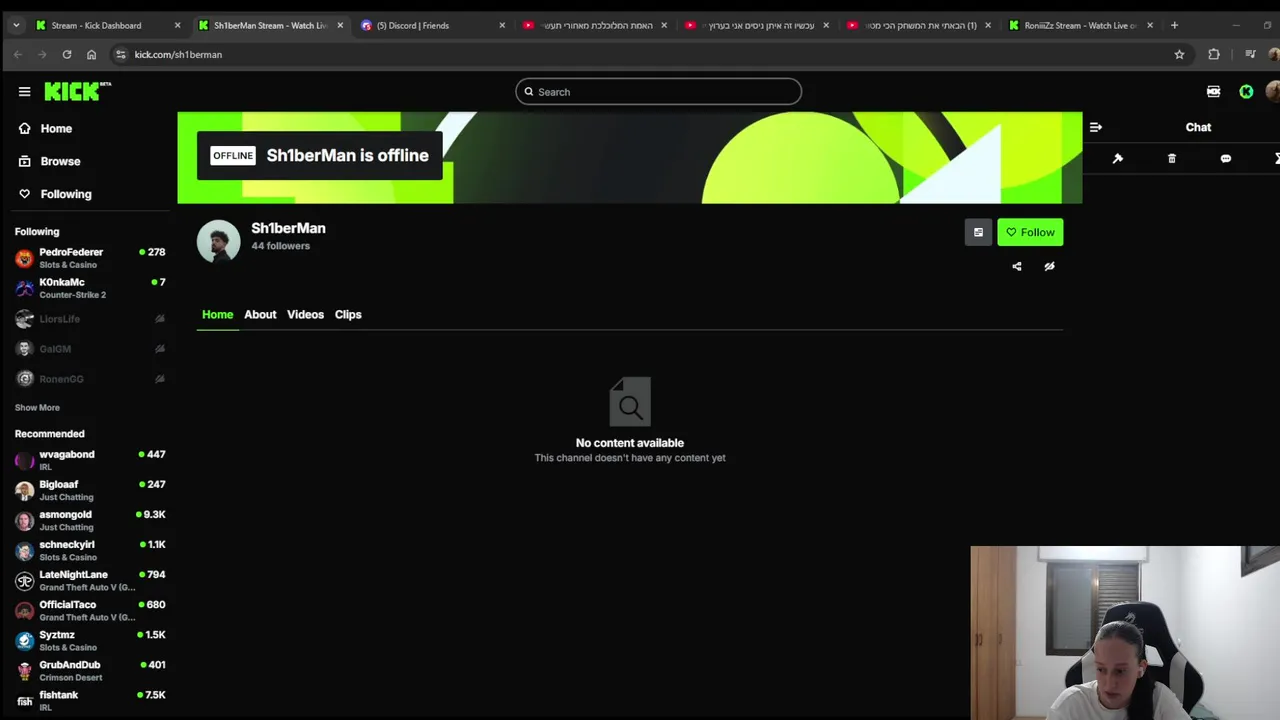This screenshot has height=720, width=1280.
Task: Open K0nkaMc channel
Action: pos(90,288)
